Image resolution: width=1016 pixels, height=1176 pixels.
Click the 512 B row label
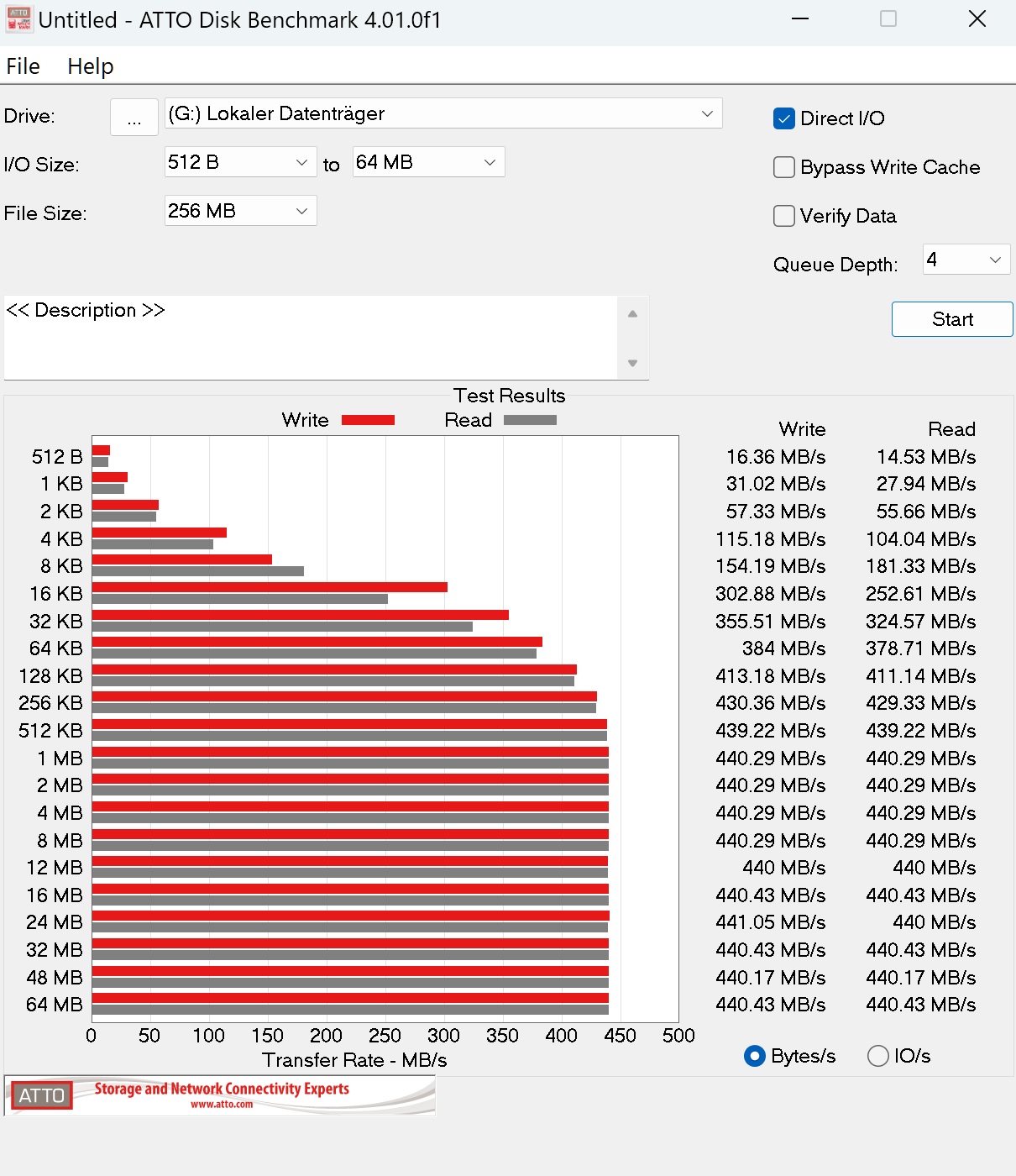pos(57,457)
